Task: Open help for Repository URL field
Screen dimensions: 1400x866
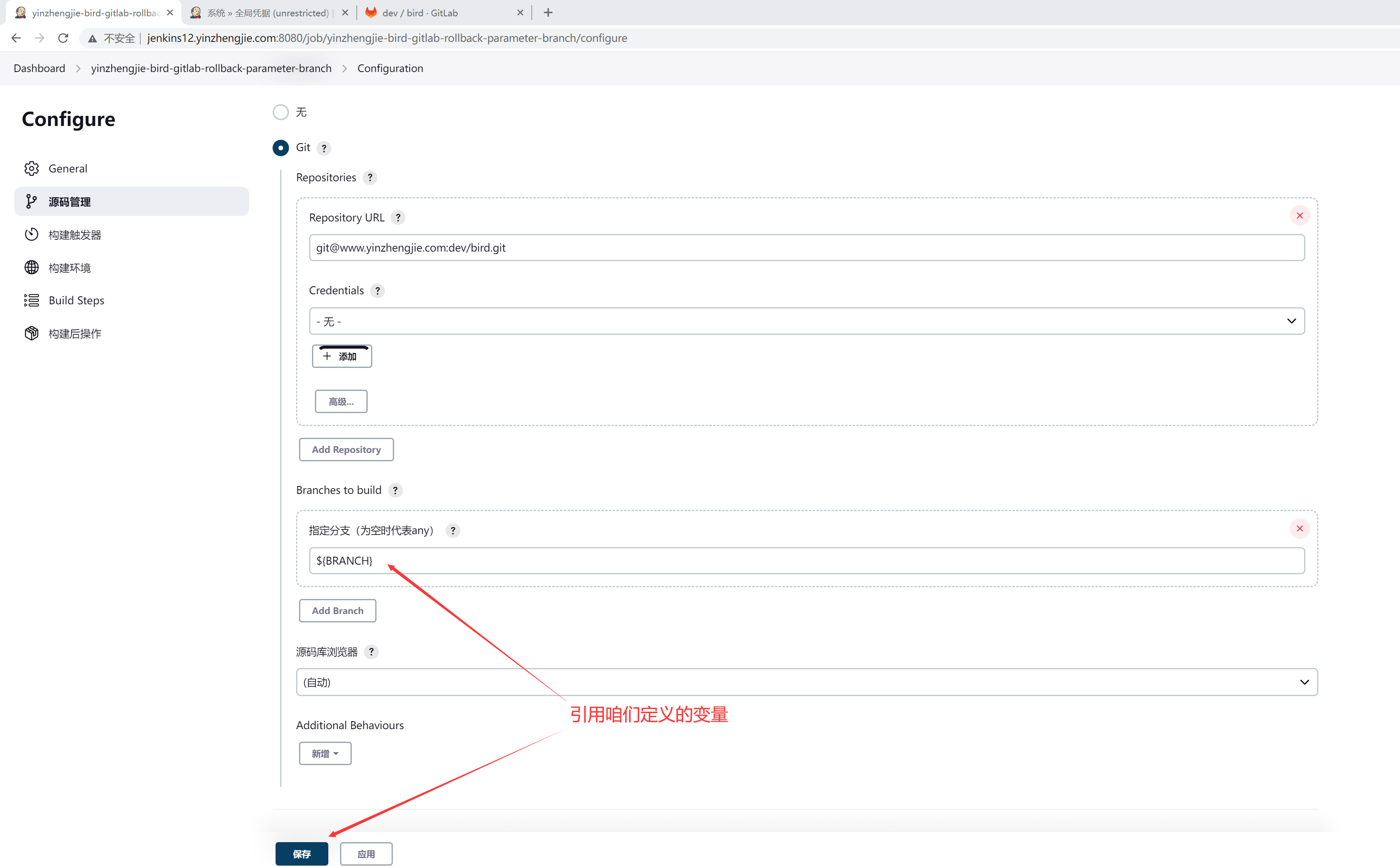Action: tap(398, 218)
